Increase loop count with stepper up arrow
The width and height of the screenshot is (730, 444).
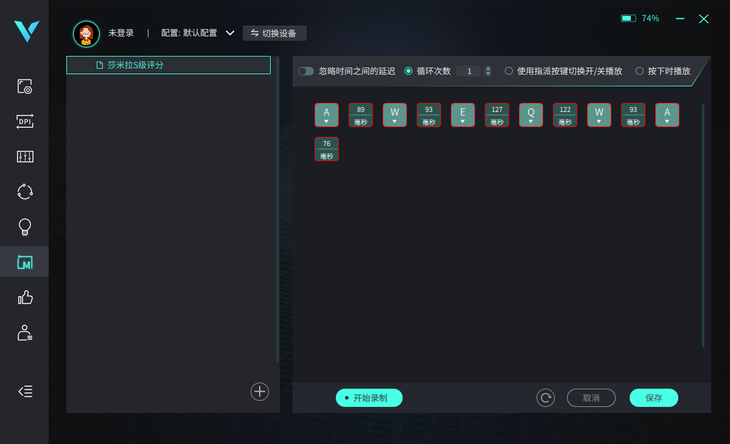(x=488, y=68)
